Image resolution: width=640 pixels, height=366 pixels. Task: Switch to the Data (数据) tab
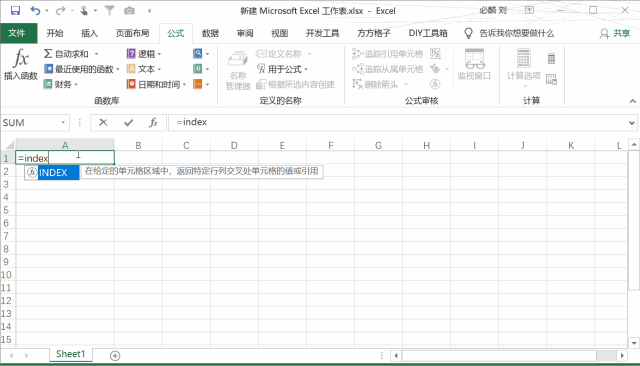coord(210,33)
